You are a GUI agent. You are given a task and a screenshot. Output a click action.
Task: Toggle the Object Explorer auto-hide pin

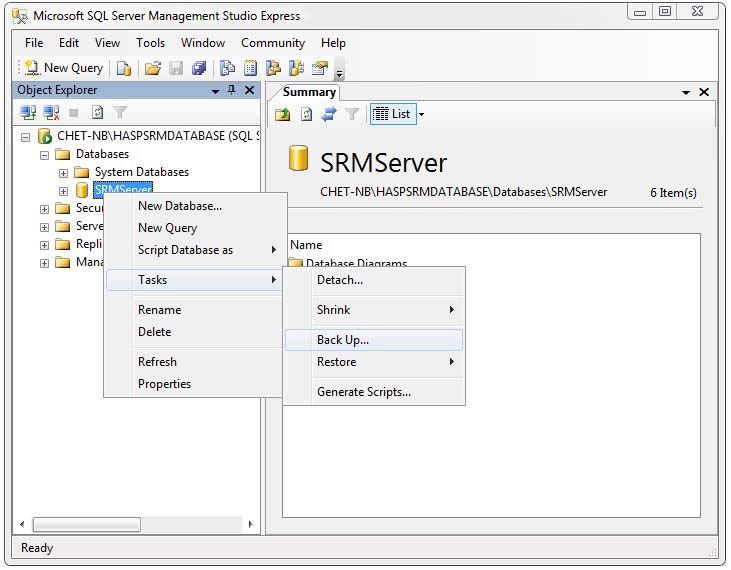[x=232, y=90]
